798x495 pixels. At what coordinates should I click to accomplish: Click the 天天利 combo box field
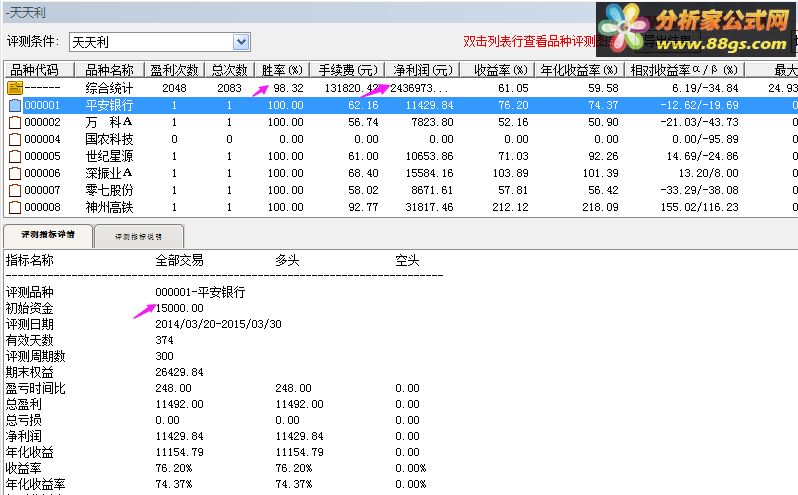pyautogui.click(x=159, y=42)
